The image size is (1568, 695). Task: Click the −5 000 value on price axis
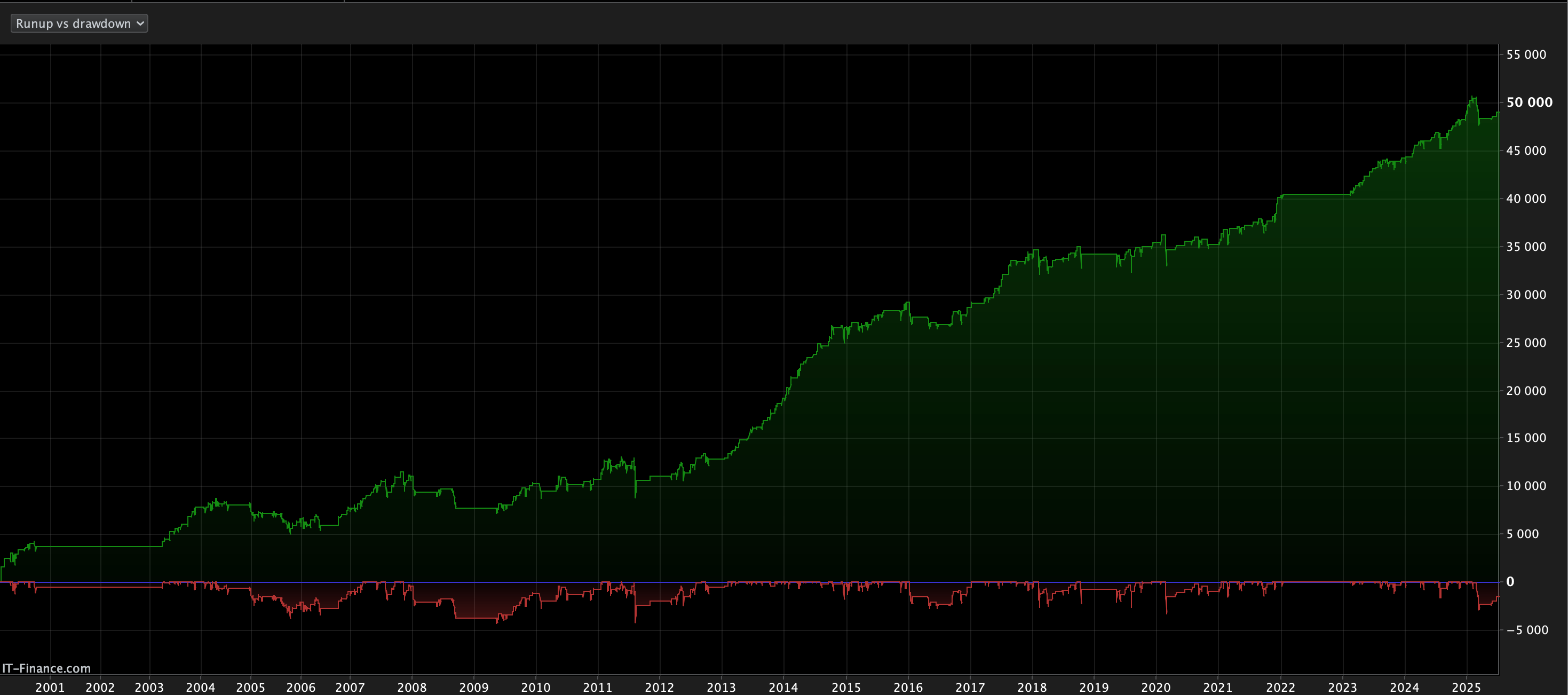[x=1527, y=630]
